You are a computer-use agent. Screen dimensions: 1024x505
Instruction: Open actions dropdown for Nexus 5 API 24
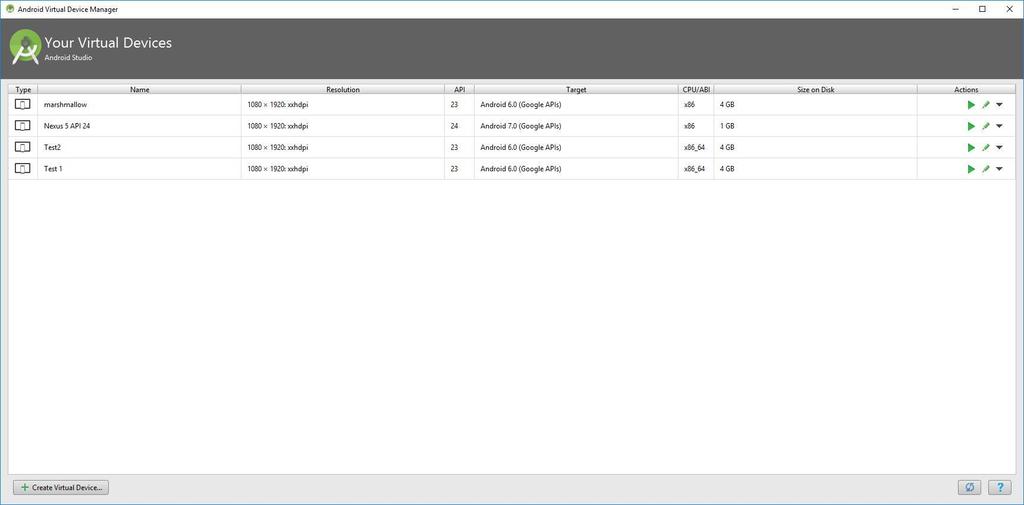click(999, 126)
